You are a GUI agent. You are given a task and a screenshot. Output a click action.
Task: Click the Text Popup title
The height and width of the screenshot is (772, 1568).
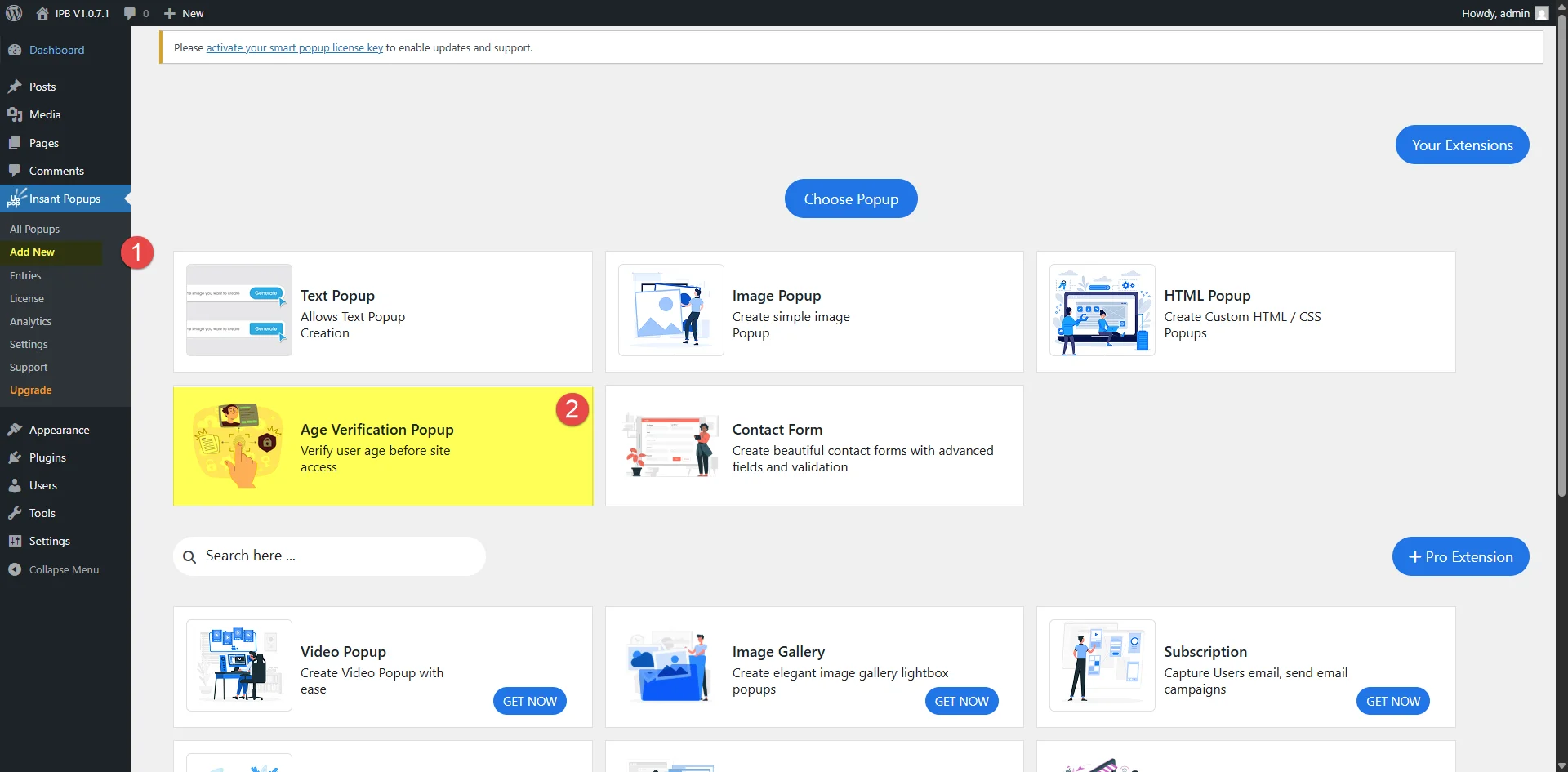337,296
